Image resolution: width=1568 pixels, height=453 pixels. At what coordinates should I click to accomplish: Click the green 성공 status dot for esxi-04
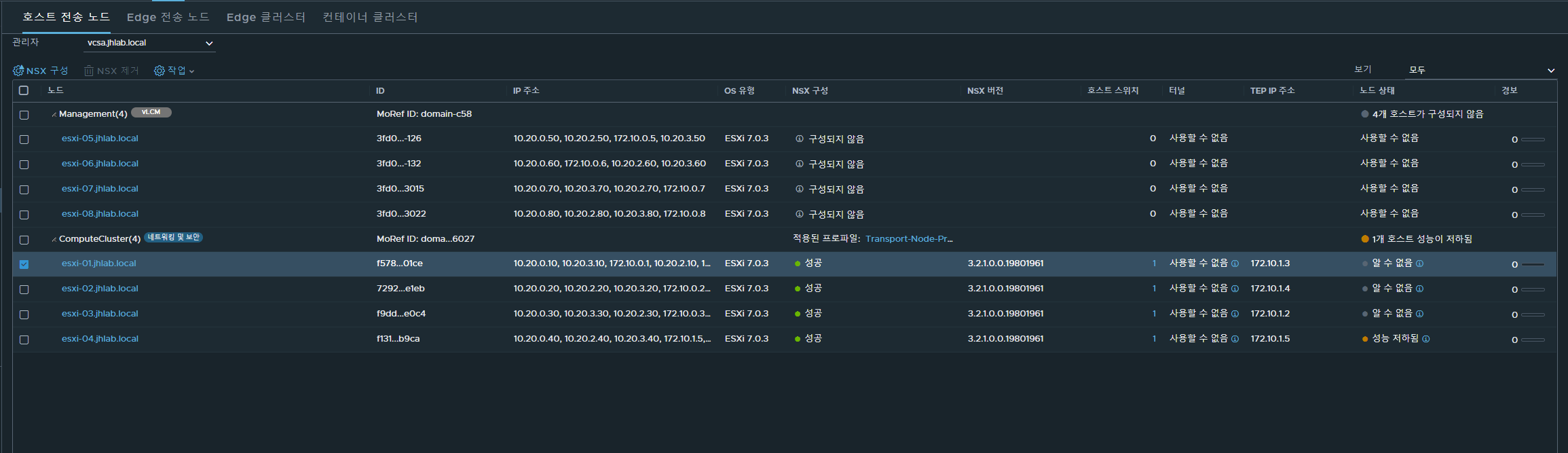pos(798,339)
